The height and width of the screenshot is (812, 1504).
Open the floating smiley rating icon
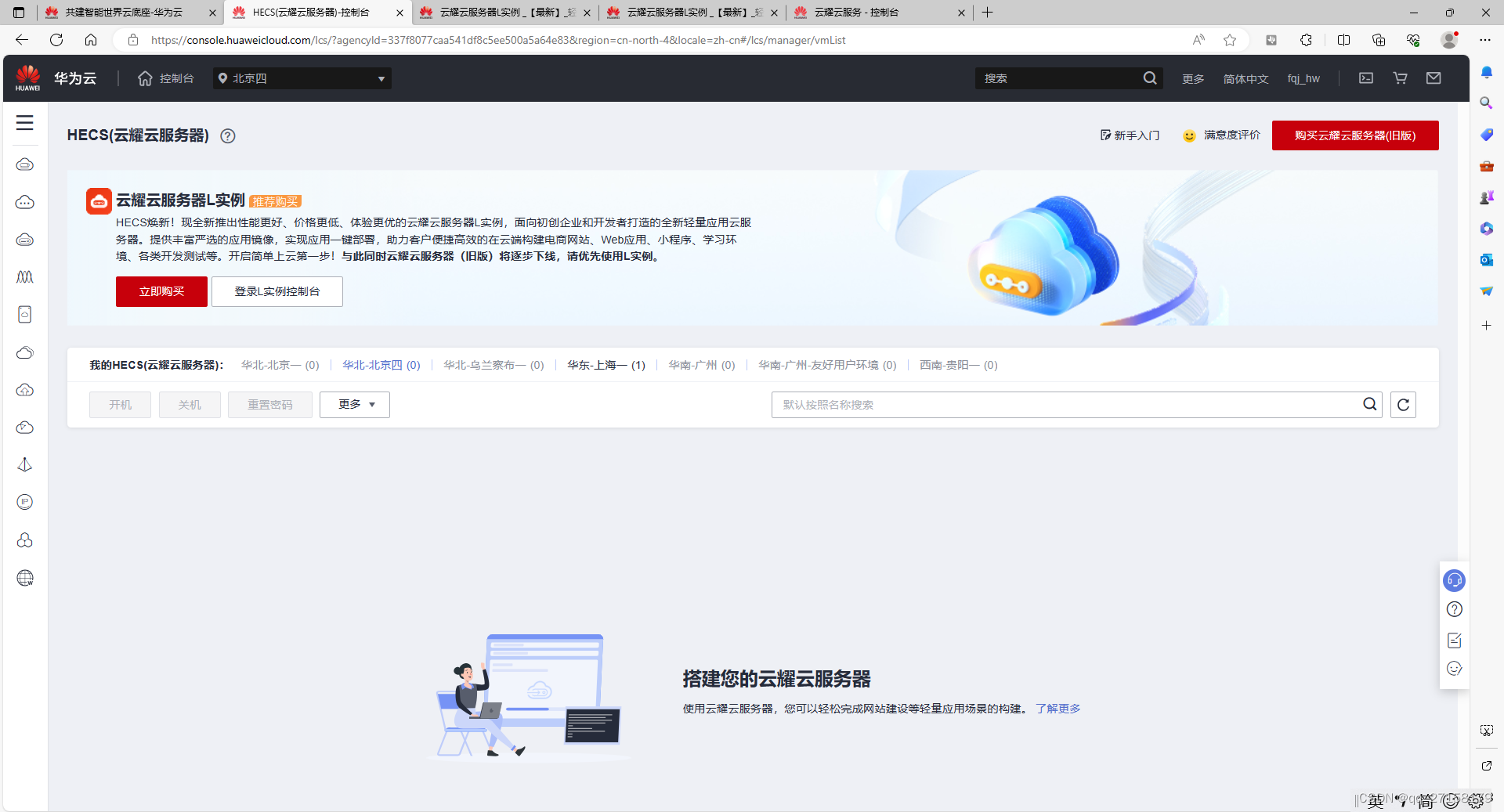pos(1455,669)
